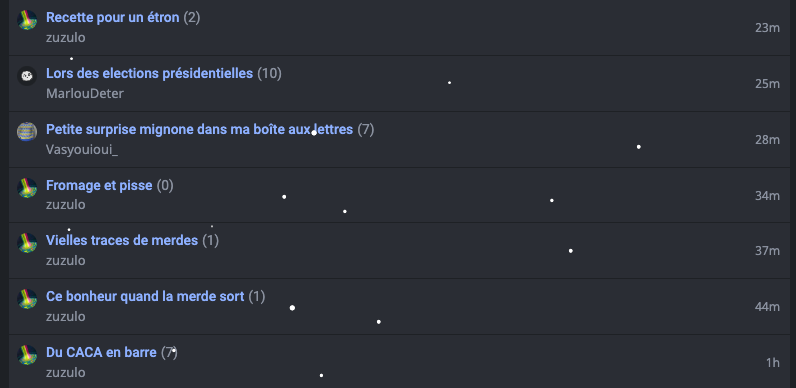Select Vasyouioui_'s striped avatar icon
The image size is (796, 388).
click(27, 132)
